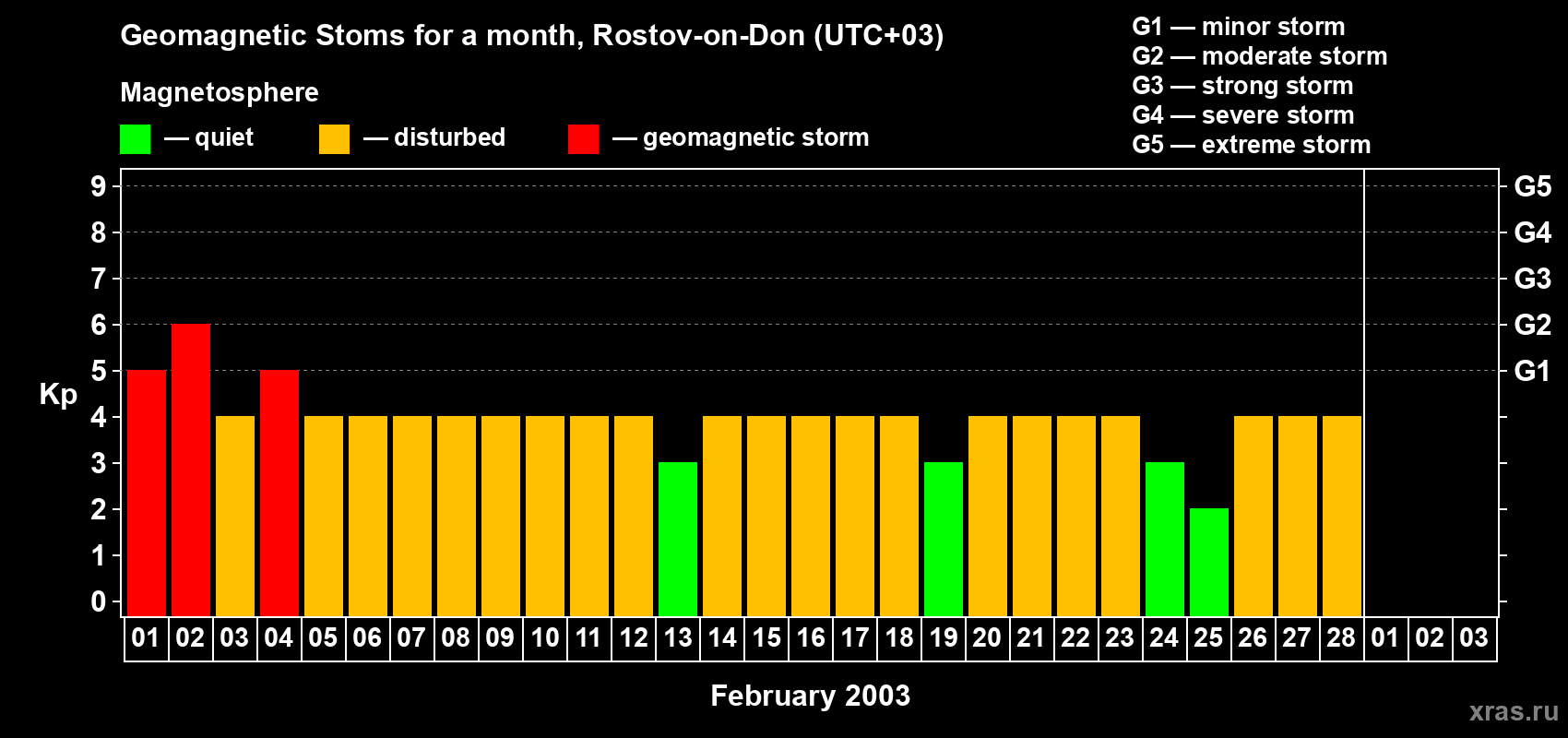Click day label 22 on the date axis

(x=1075, y=637)
